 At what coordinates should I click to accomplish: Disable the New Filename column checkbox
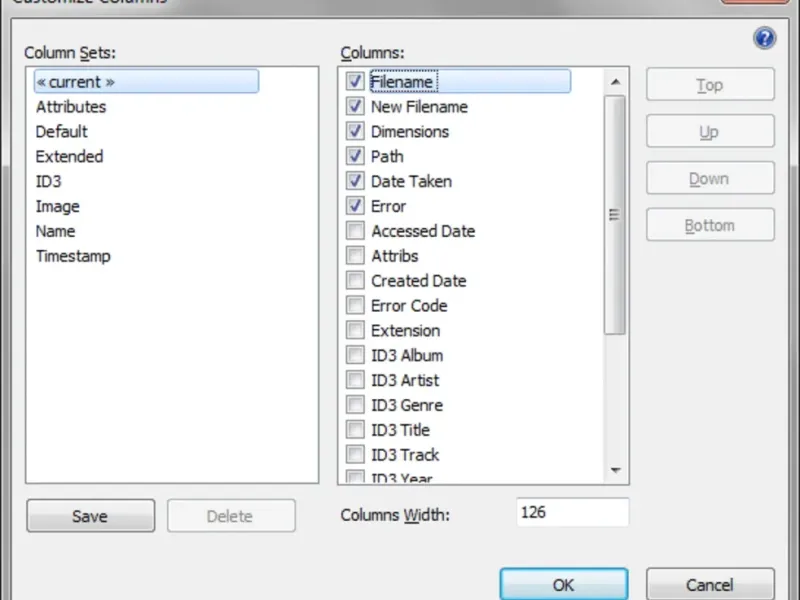(x=355, y=106)
